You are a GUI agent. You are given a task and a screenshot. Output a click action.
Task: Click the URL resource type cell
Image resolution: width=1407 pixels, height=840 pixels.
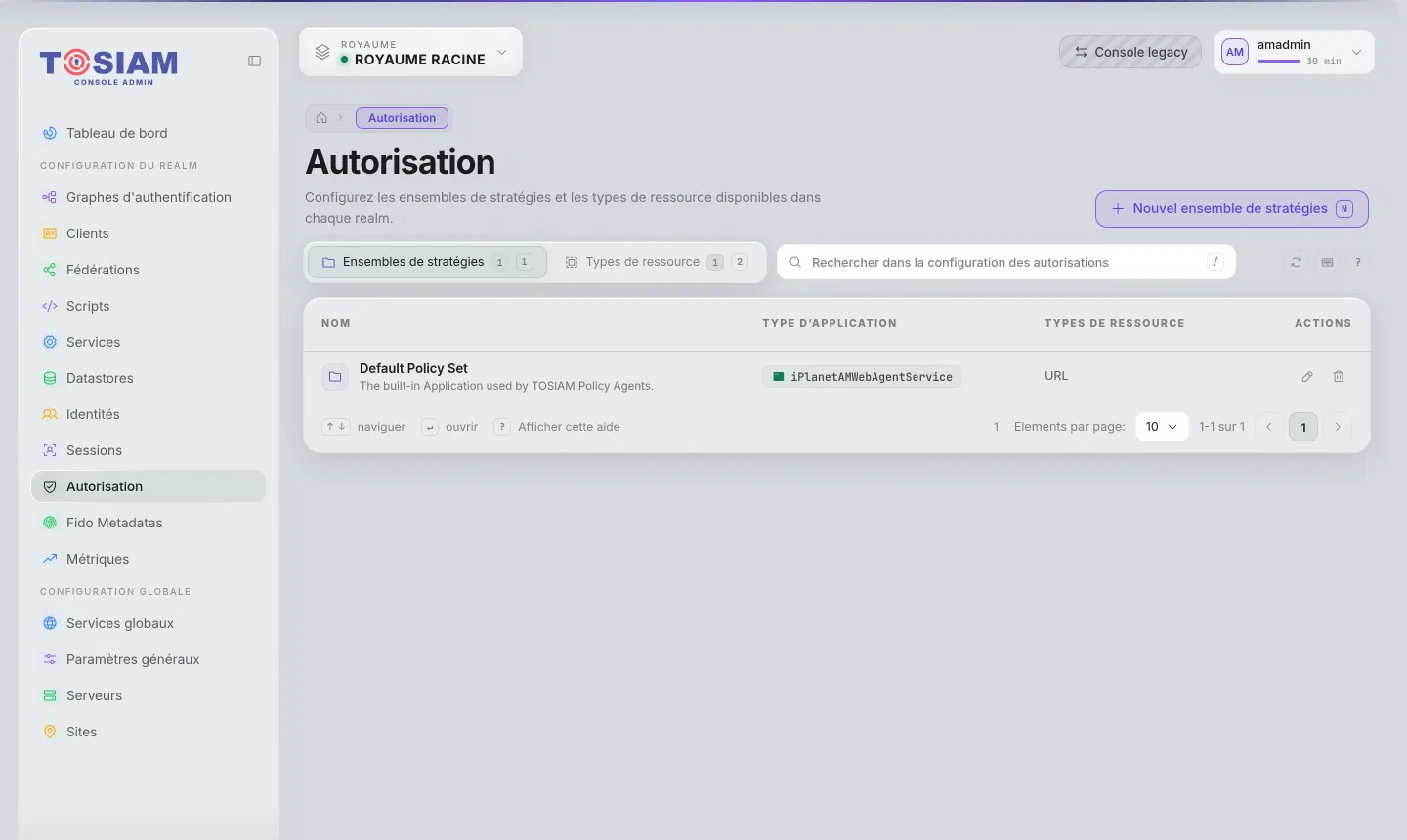click(x=1056, y=376)
